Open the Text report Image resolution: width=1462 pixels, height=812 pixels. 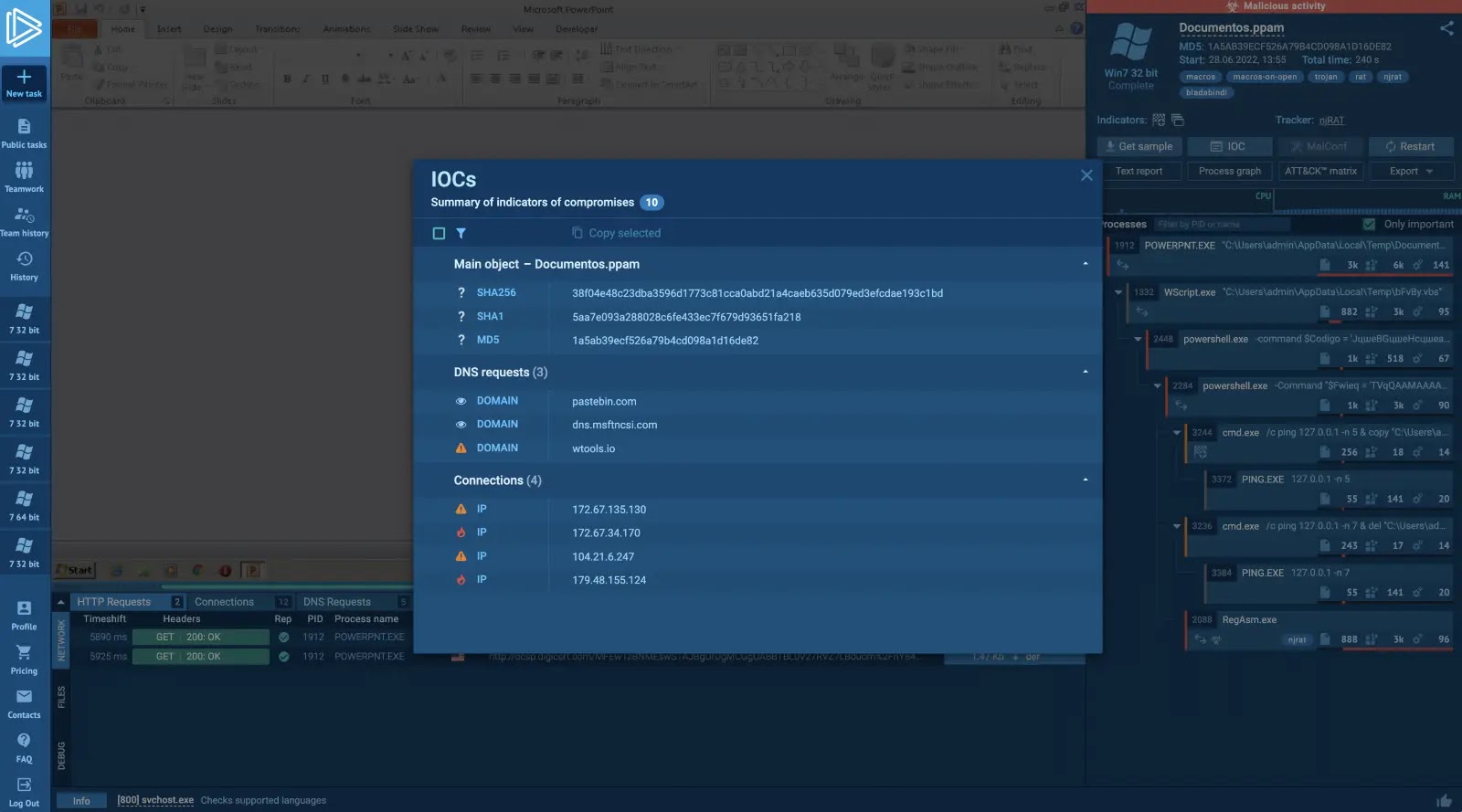(x=1139, y=171)
